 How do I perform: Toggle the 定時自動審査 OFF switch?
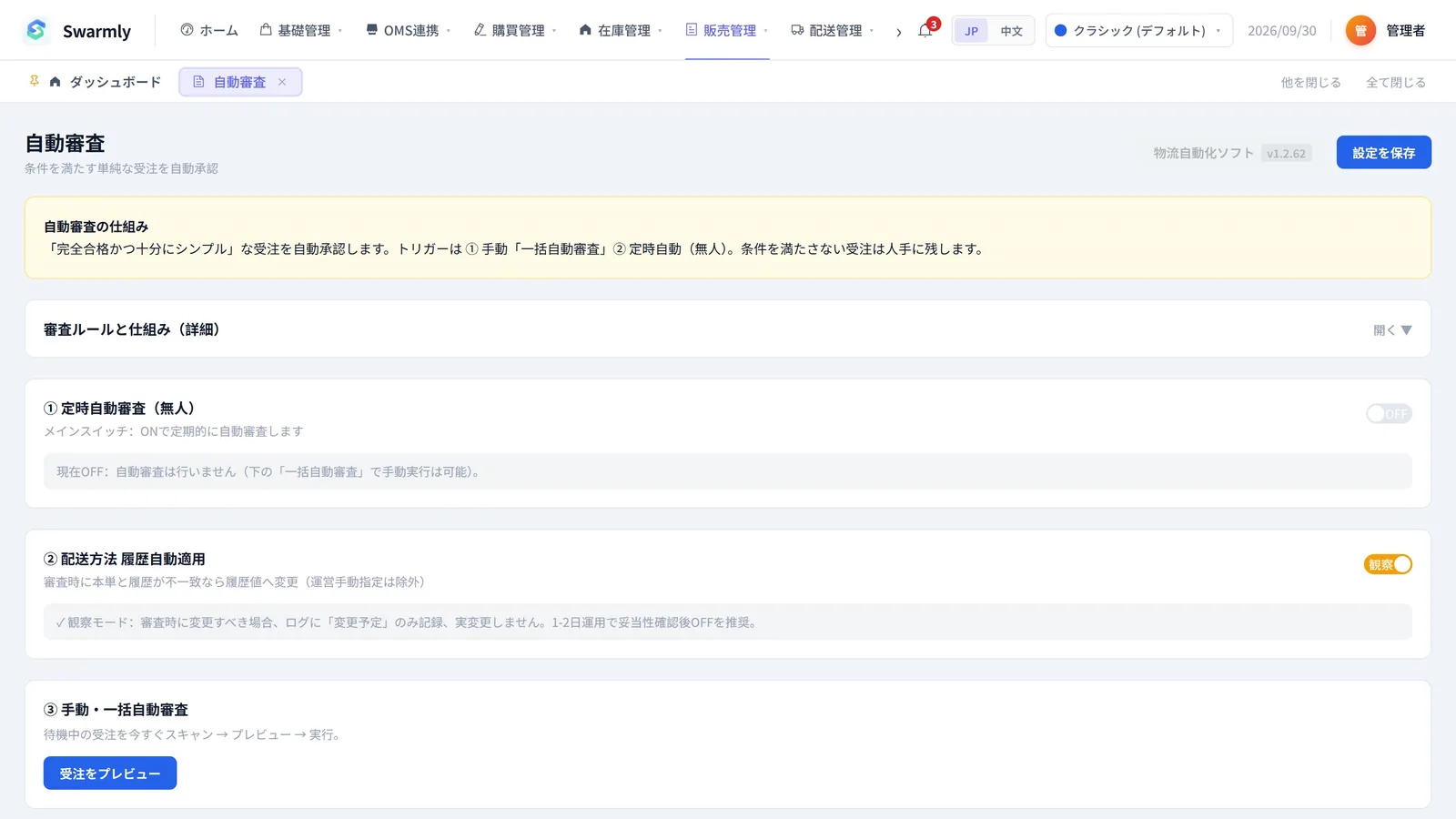click(1388, 414)
